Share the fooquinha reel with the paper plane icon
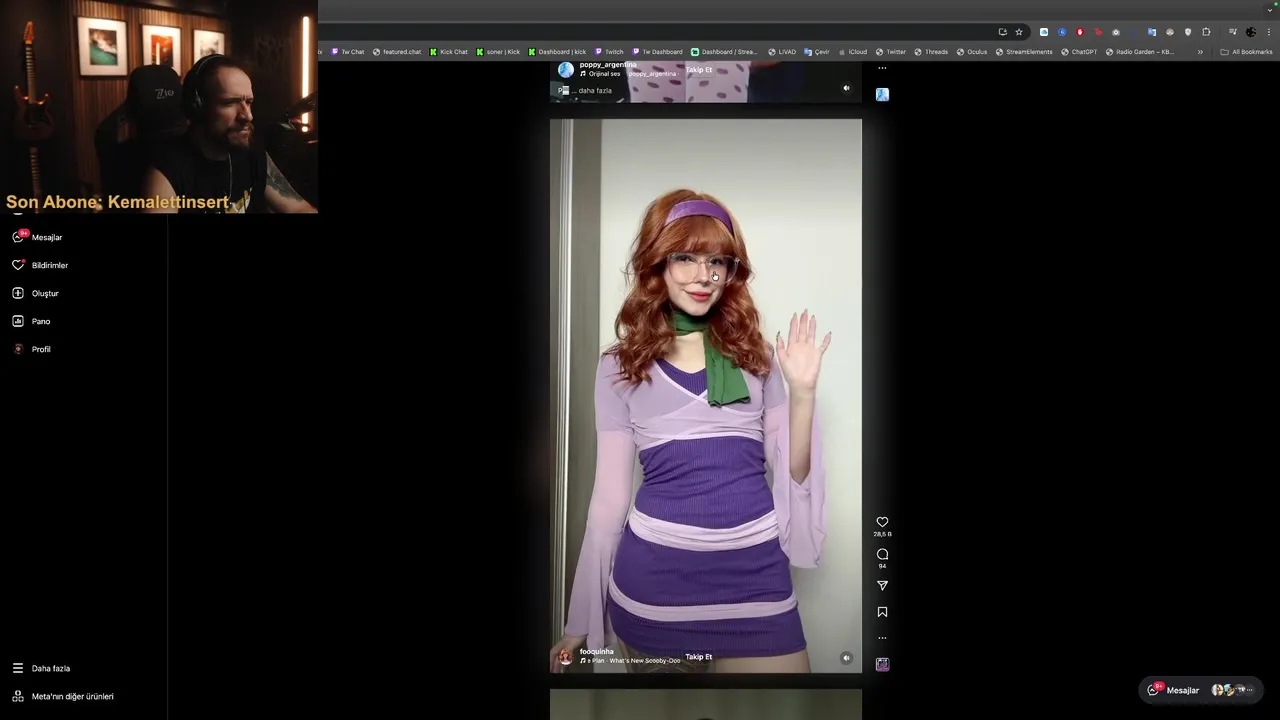 pyautogui.click(x=882, y=585)
